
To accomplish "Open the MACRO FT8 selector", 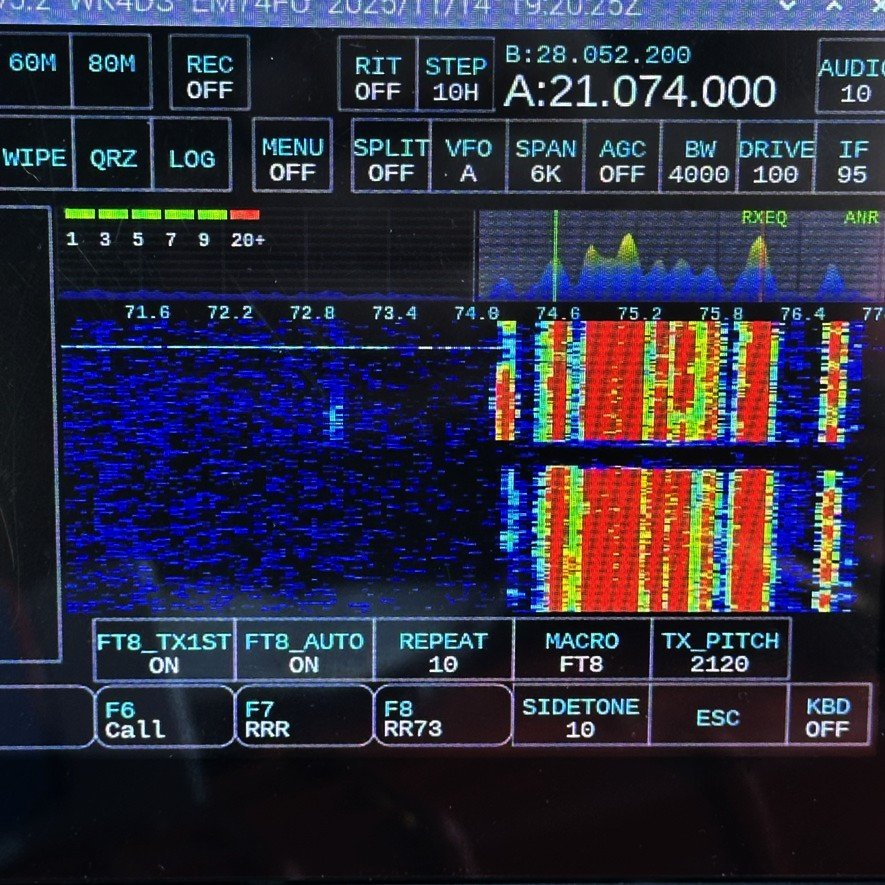I will tap(582, 652).
